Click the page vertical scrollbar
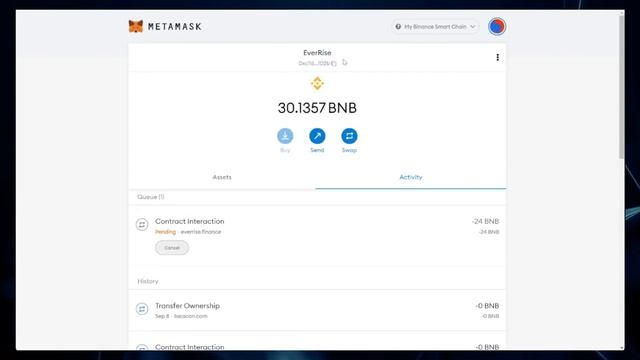Image resolution: width=640 pixels, height=360 pixels. [621, 88]
